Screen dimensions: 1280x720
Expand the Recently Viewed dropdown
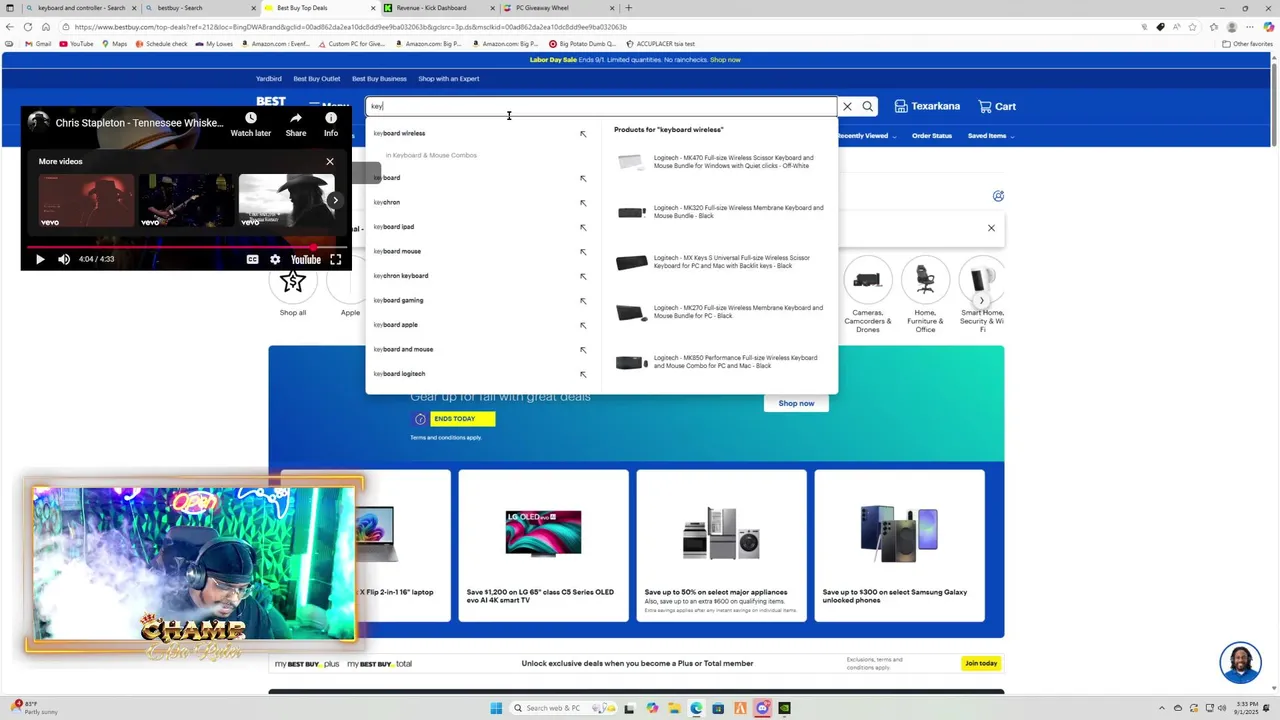click(x=866, y=136)
